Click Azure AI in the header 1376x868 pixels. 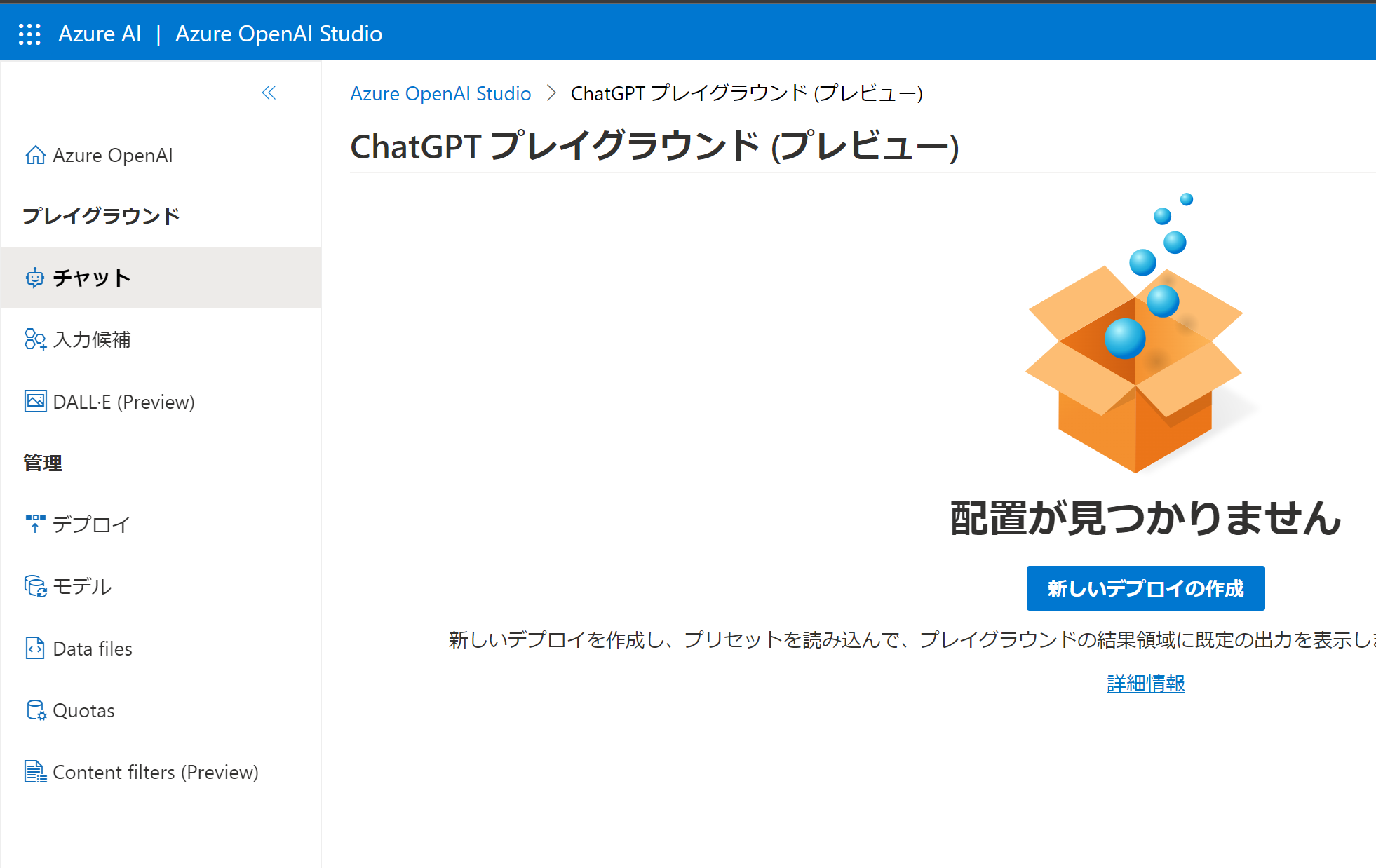pos(100,34)
